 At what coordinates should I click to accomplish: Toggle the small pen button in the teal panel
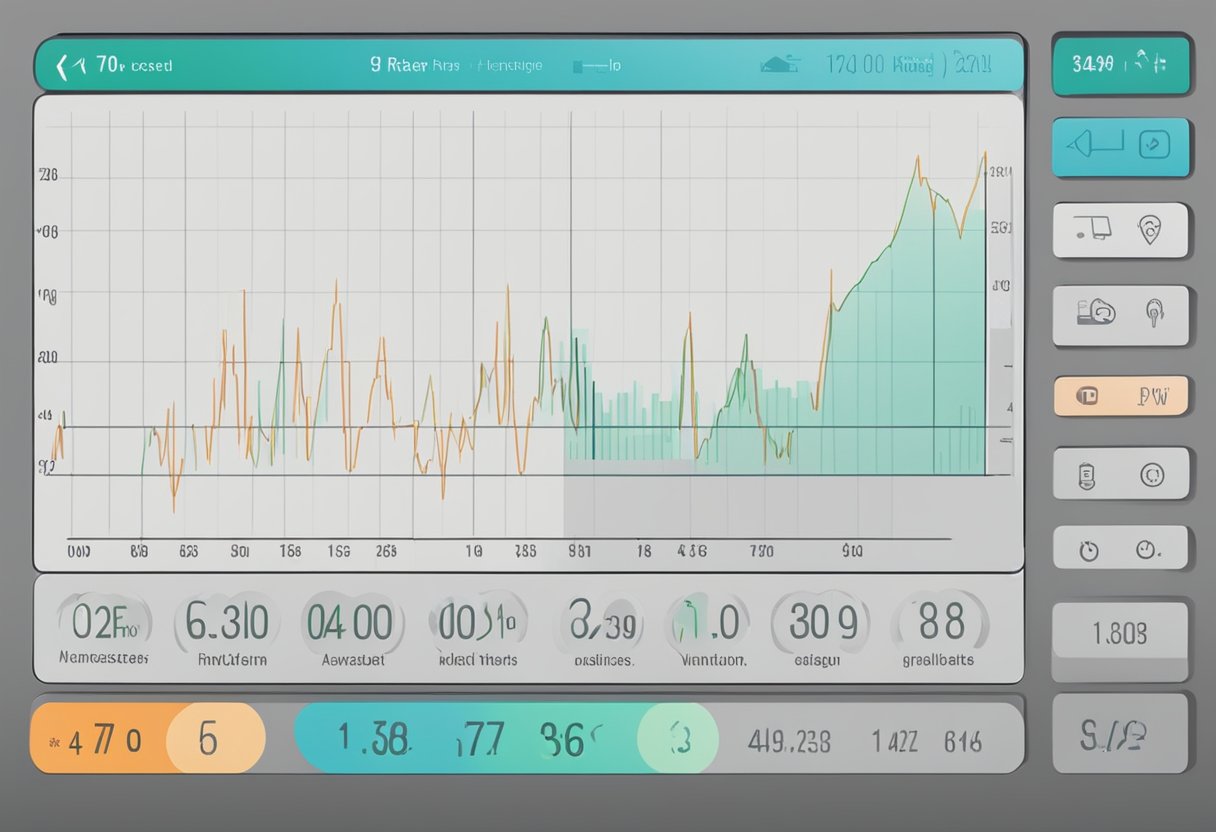[x=1153, y=142]
